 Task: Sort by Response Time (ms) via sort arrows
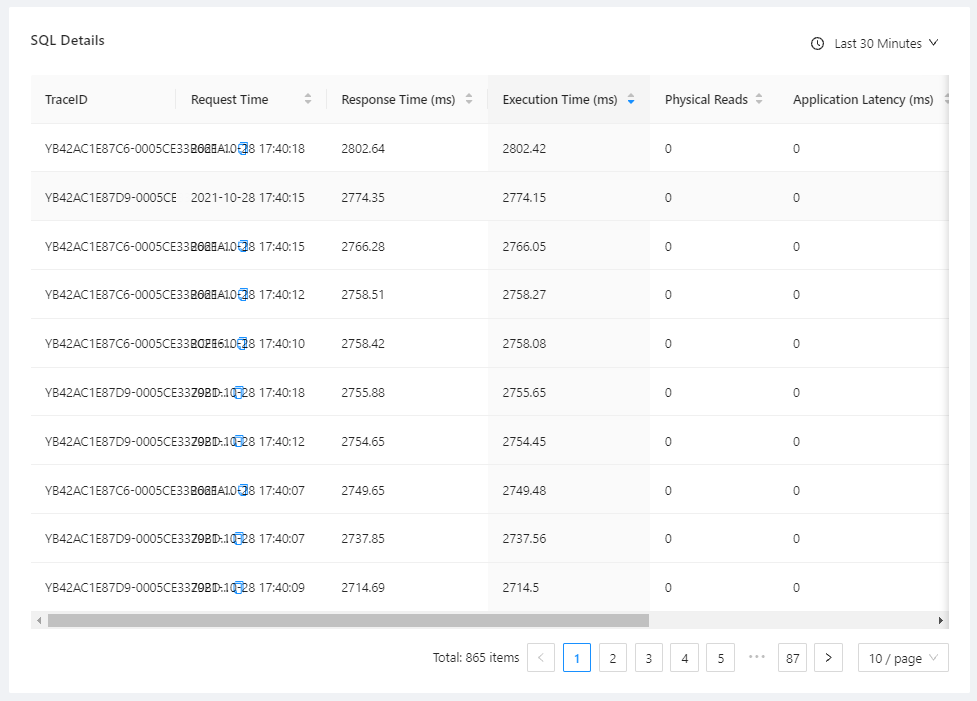tap(469, 99)
